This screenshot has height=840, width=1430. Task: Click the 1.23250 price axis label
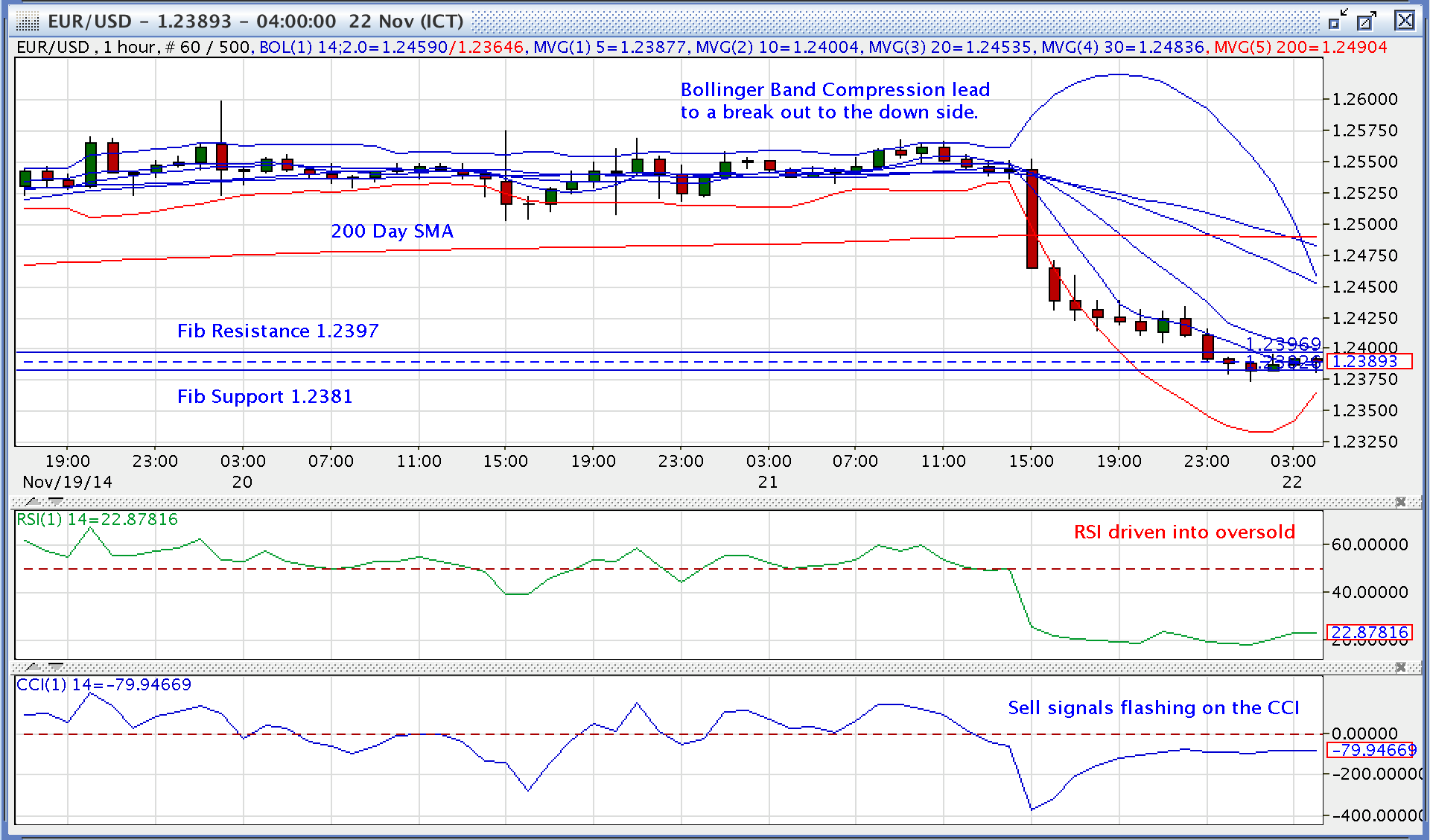(1365, 442)
